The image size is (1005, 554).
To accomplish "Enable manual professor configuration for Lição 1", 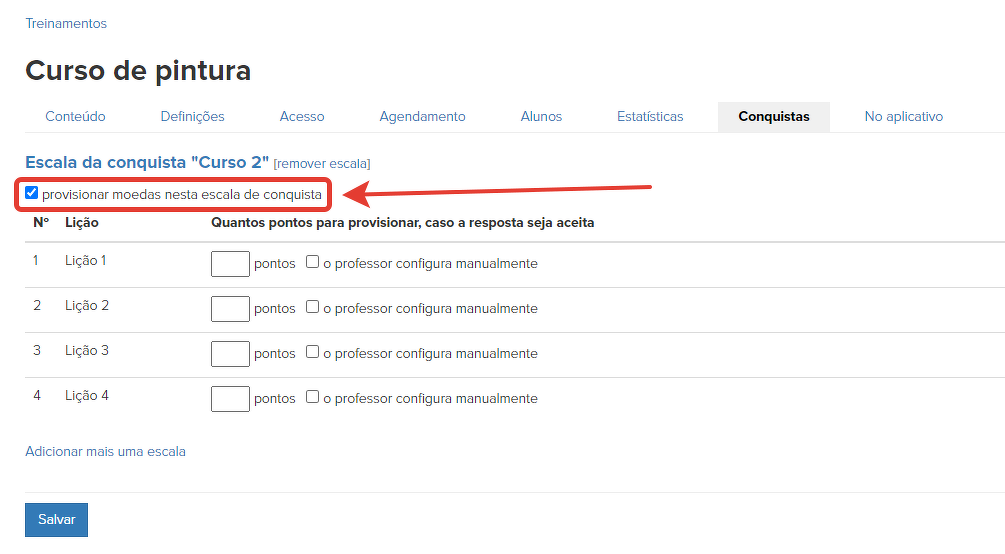I will [313, 262].
